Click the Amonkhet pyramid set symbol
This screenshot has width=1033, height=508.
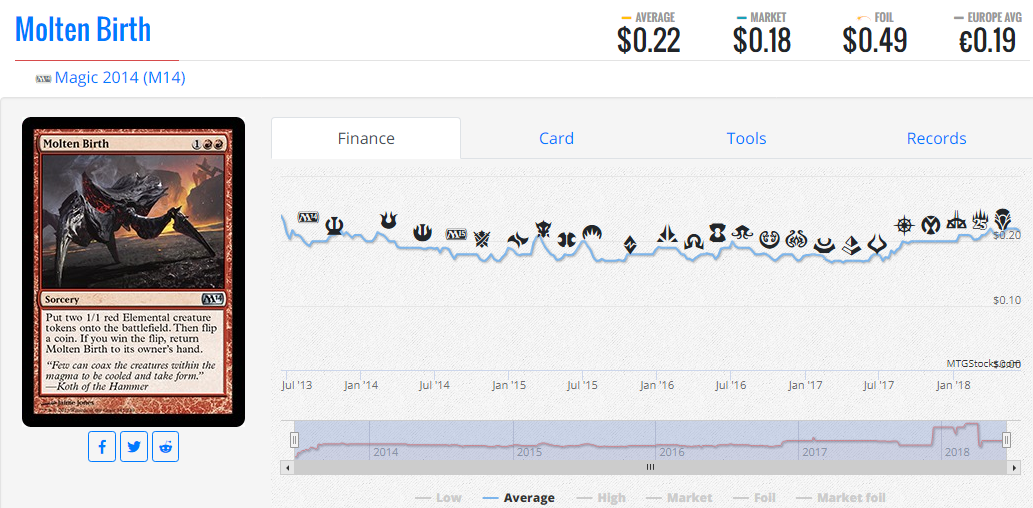pyautogui.click(x=851, y=245)
